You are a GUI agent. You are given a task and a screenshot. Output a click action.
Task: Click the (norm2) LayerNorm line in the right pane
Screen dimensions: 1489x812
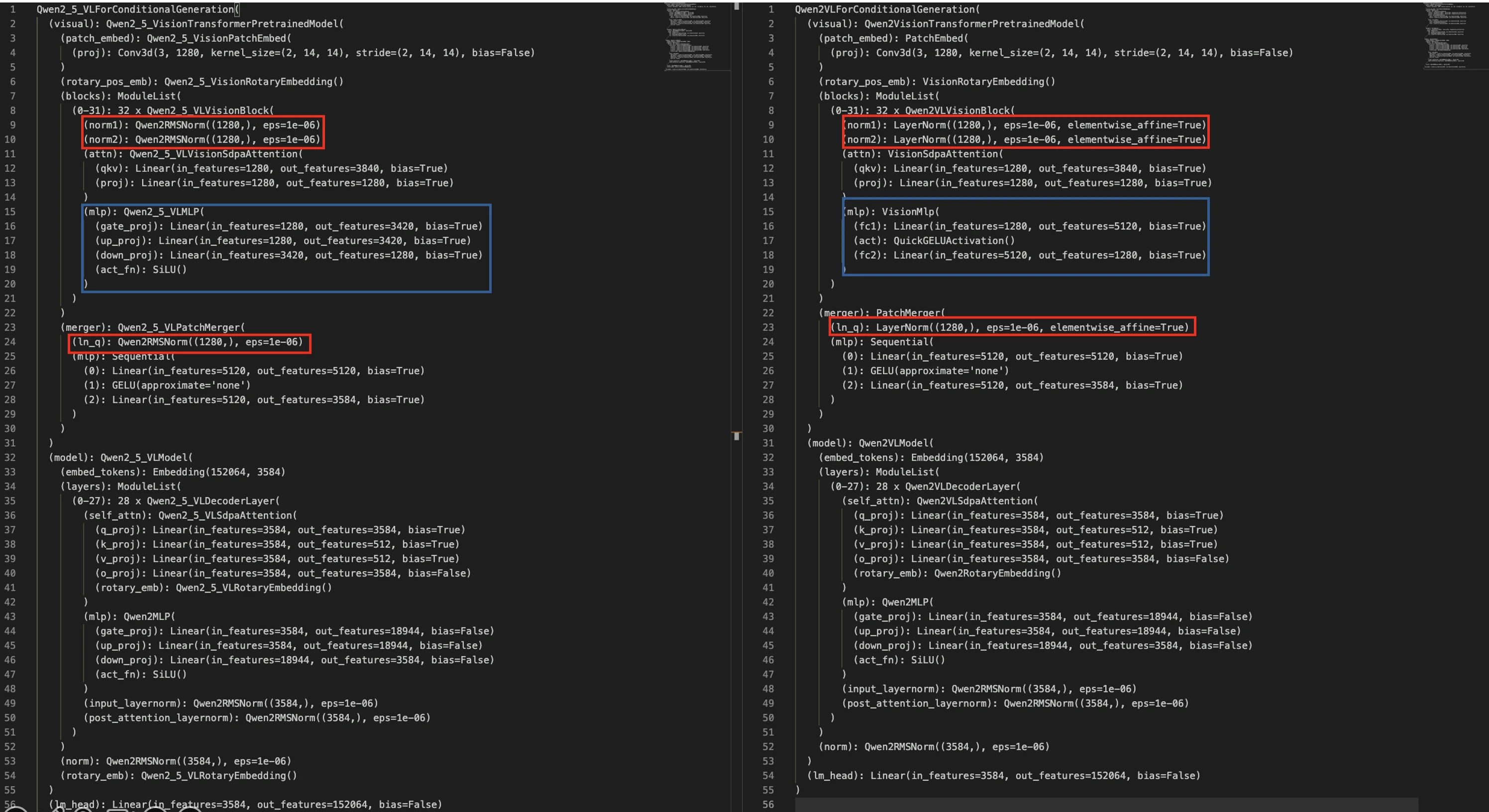(x=1023, y=139)
